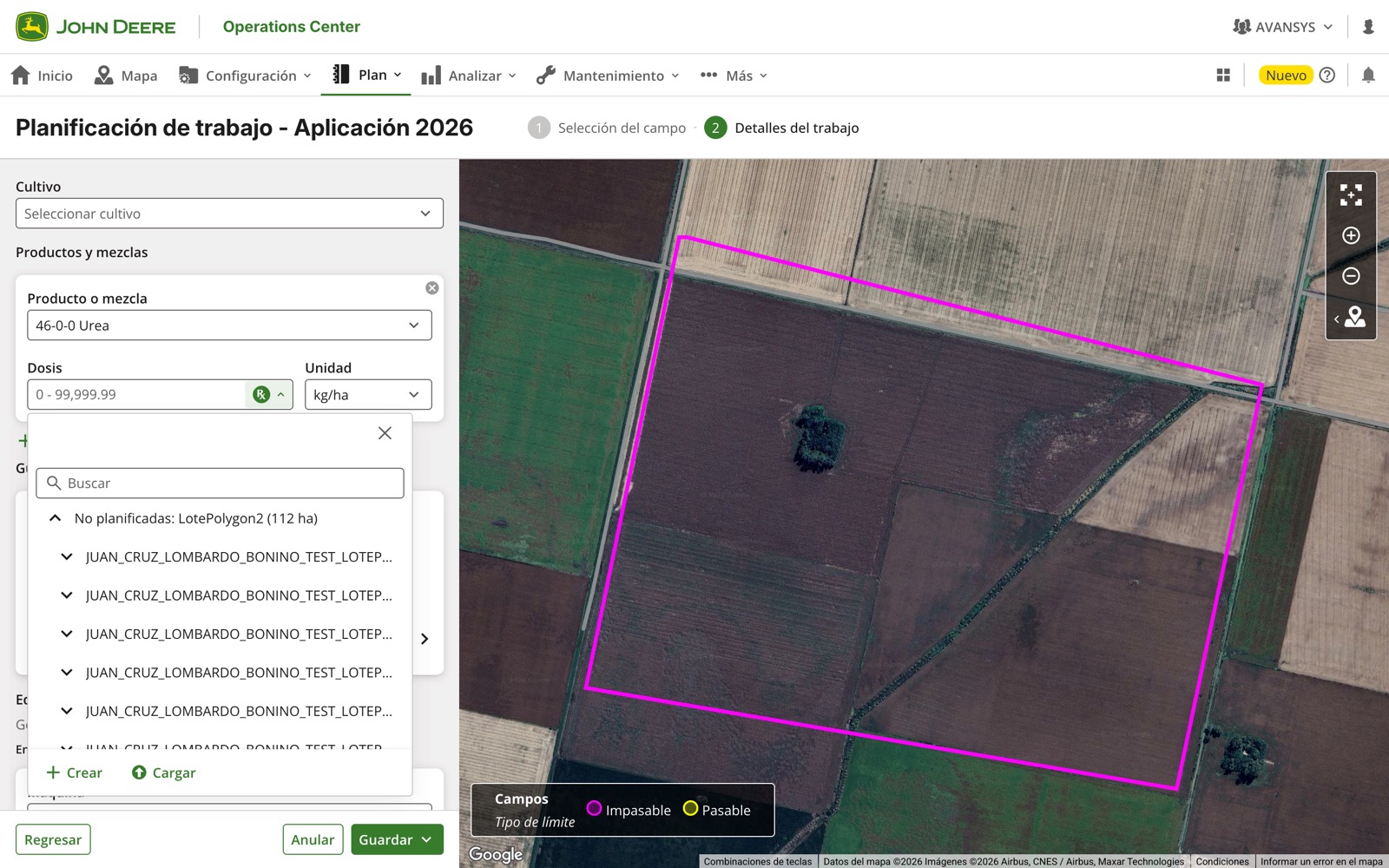Open the kg/ha unit dropdown

pos(368,395)
